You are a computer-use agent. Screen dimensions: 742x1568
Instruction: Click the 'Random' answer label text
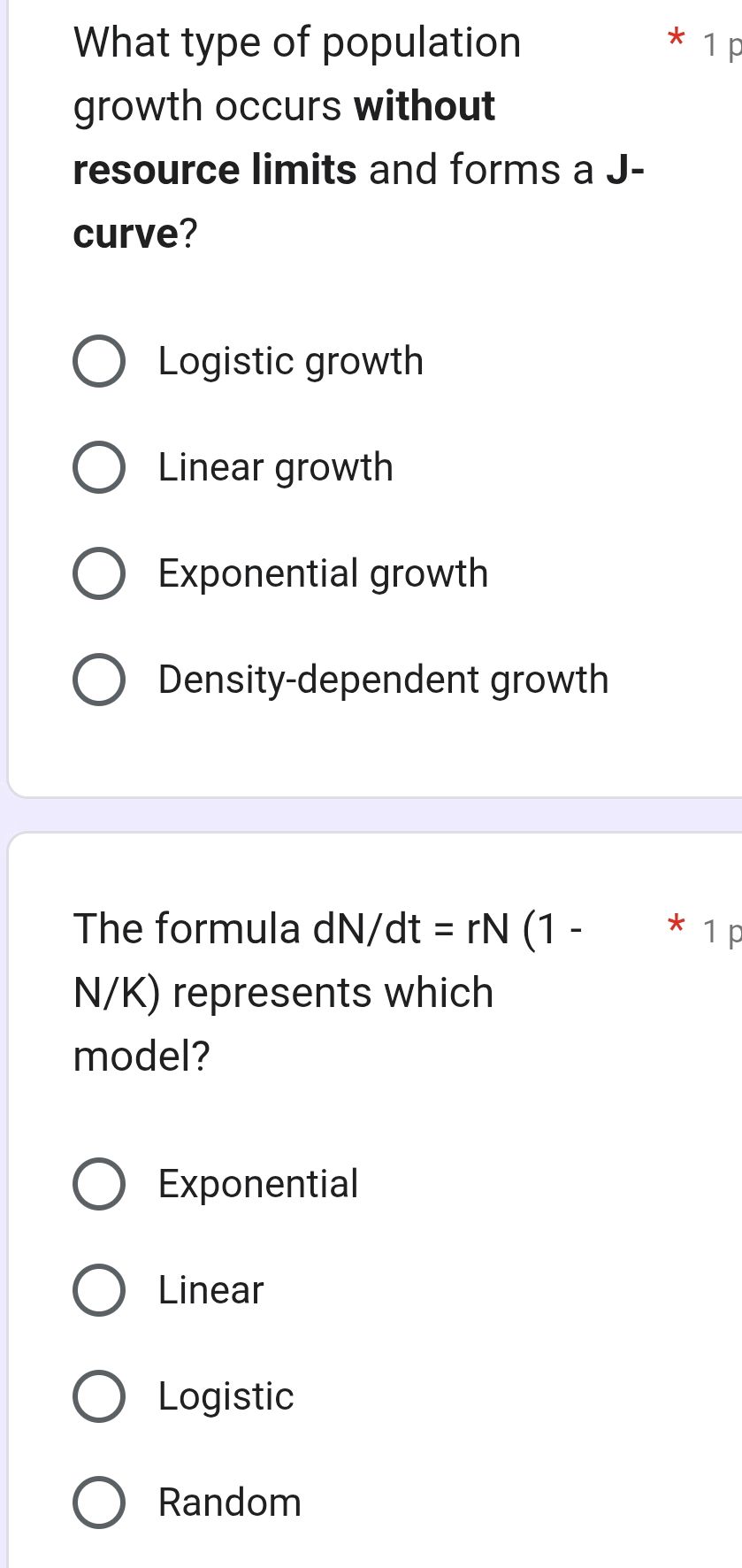click(230, 1503)
